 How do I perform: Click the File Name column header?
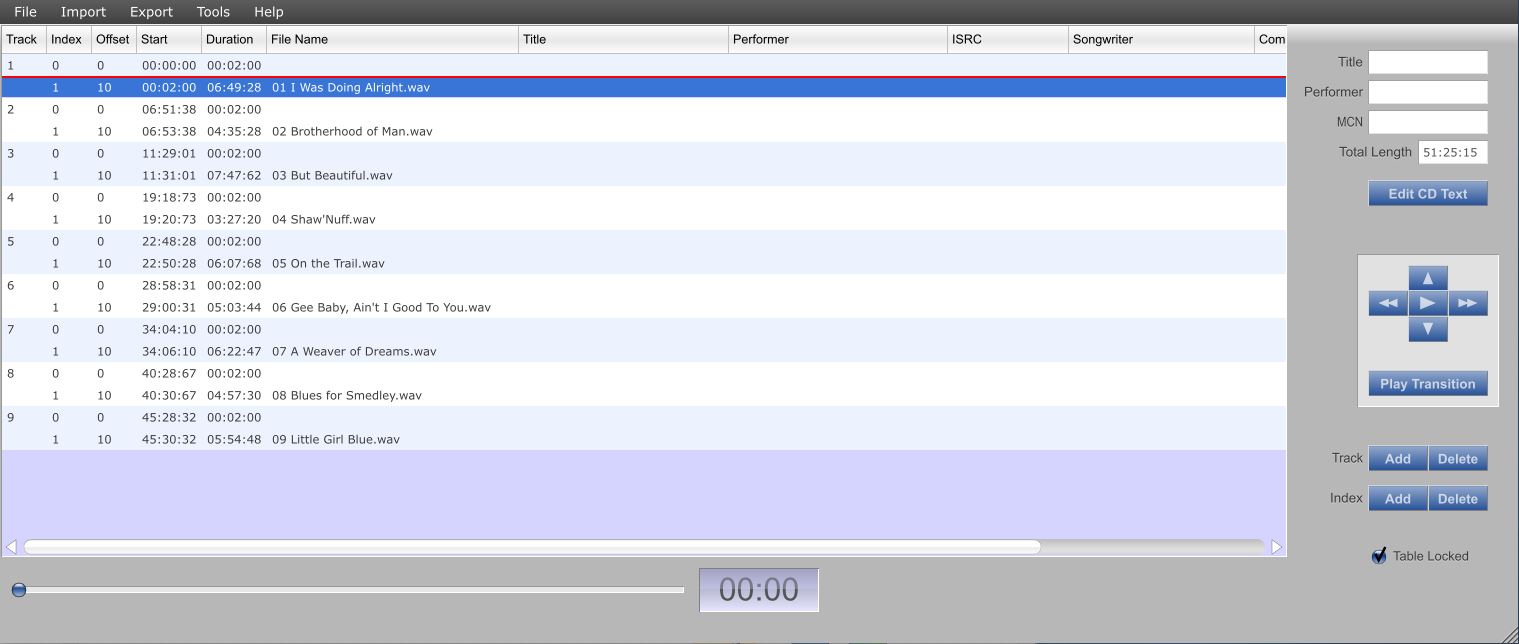coord(392,39)
